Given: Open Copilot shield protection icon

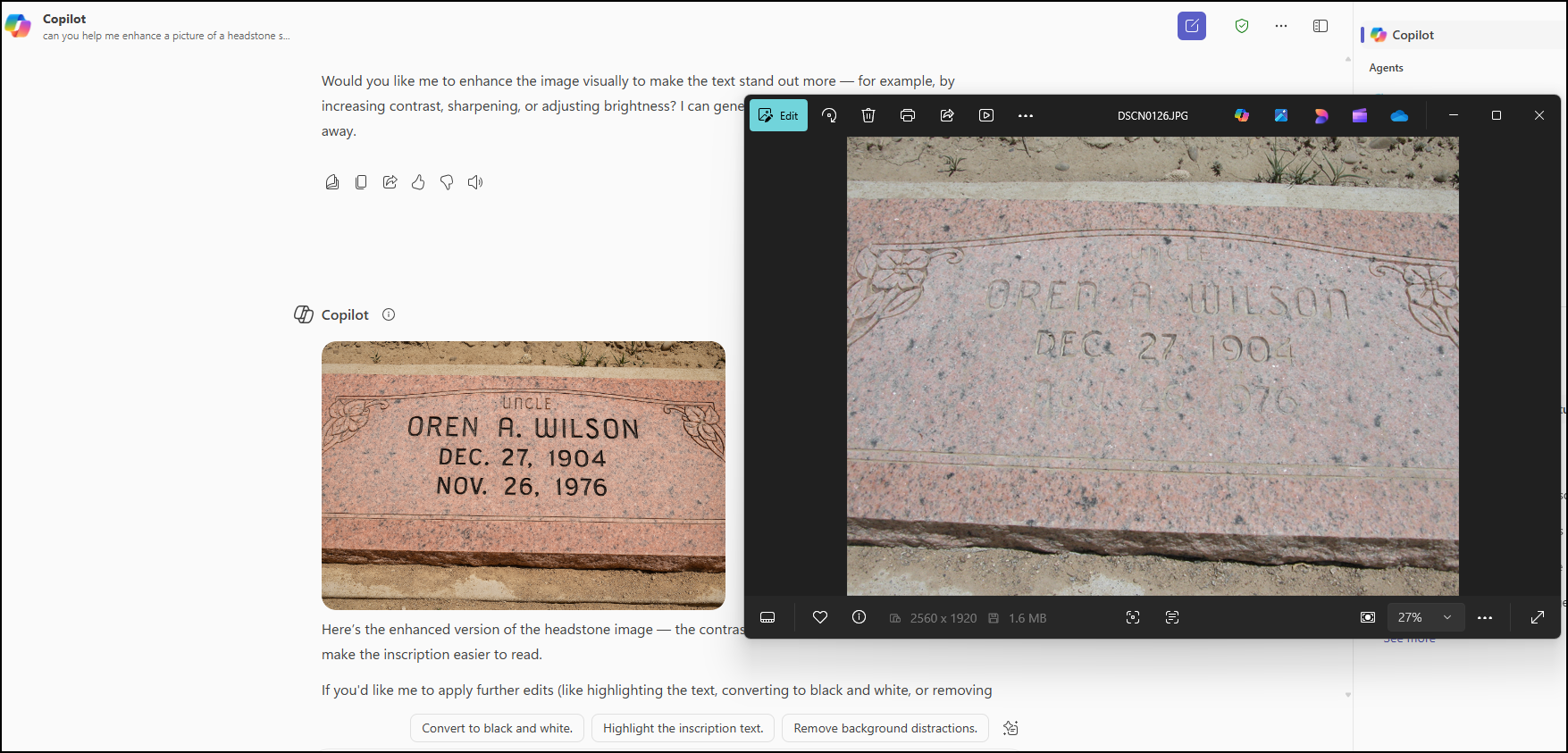Looking at the screenshot, I should (1242, 26).
